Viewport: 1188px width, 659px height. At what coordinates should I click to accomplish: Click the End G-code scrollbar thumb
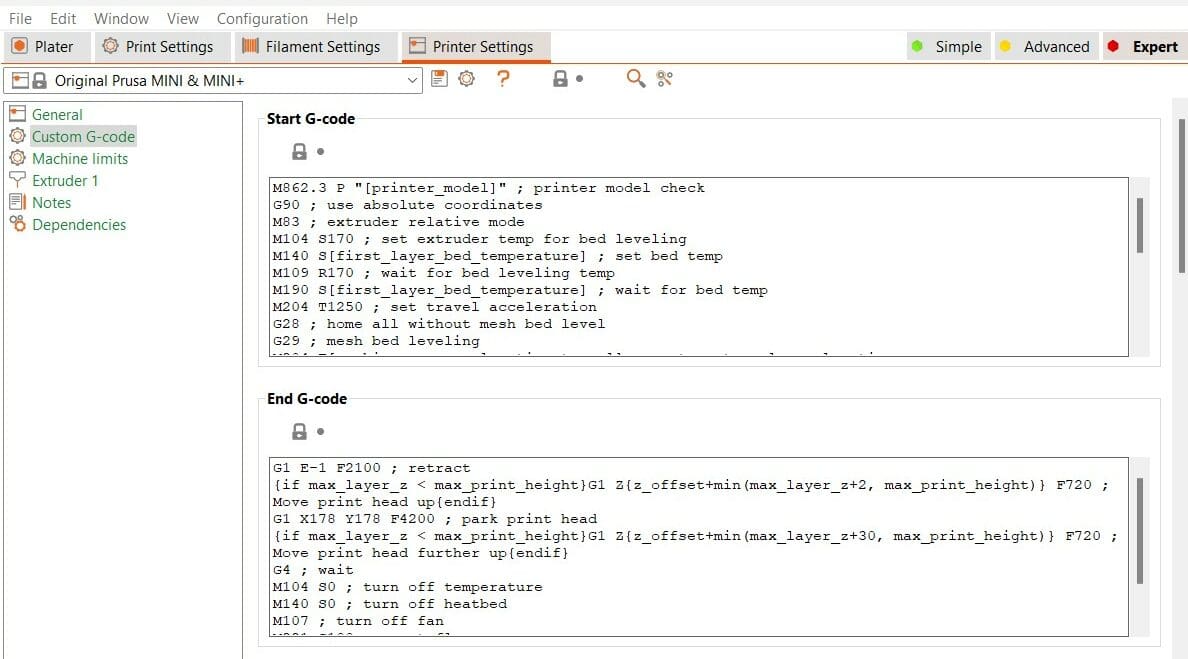point(1140,530)
